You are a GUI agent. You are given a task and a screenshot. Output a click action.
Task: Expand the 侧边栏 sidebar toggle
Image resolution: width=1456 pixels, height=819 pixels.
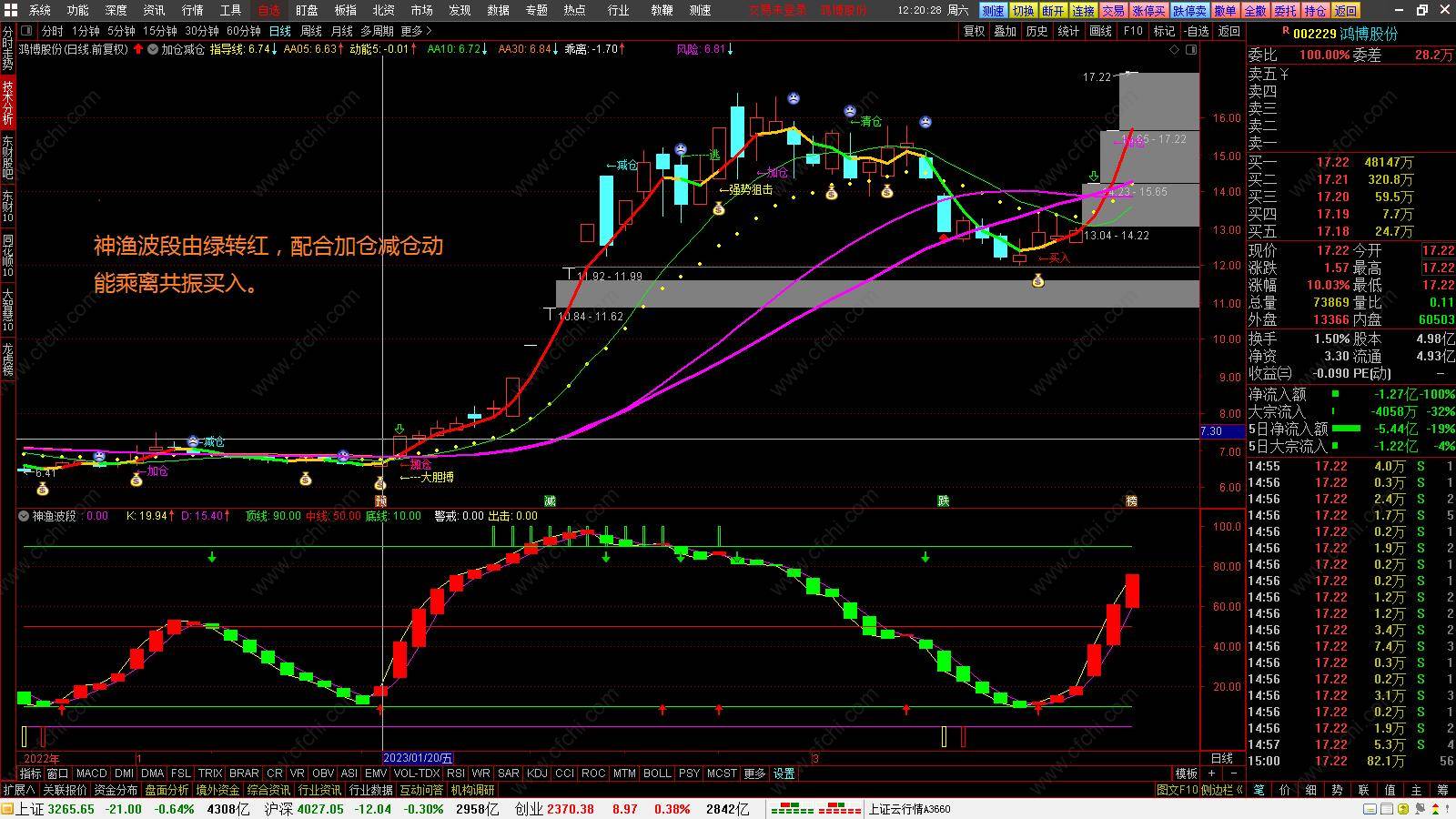point(1222,790)
